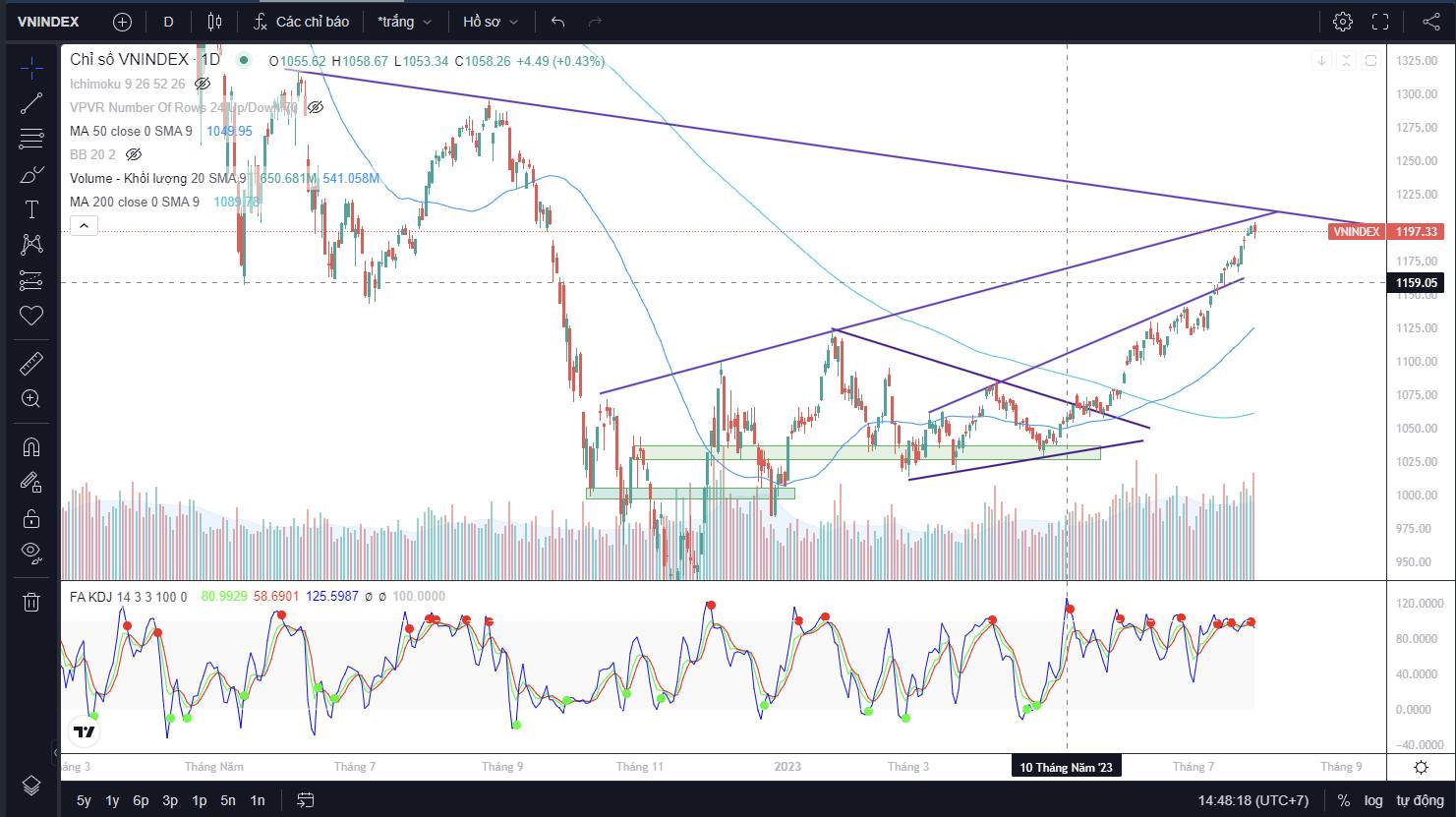Open the heart favorites icon in sidebar
1456x817 pixels.
tap(31, 316)
